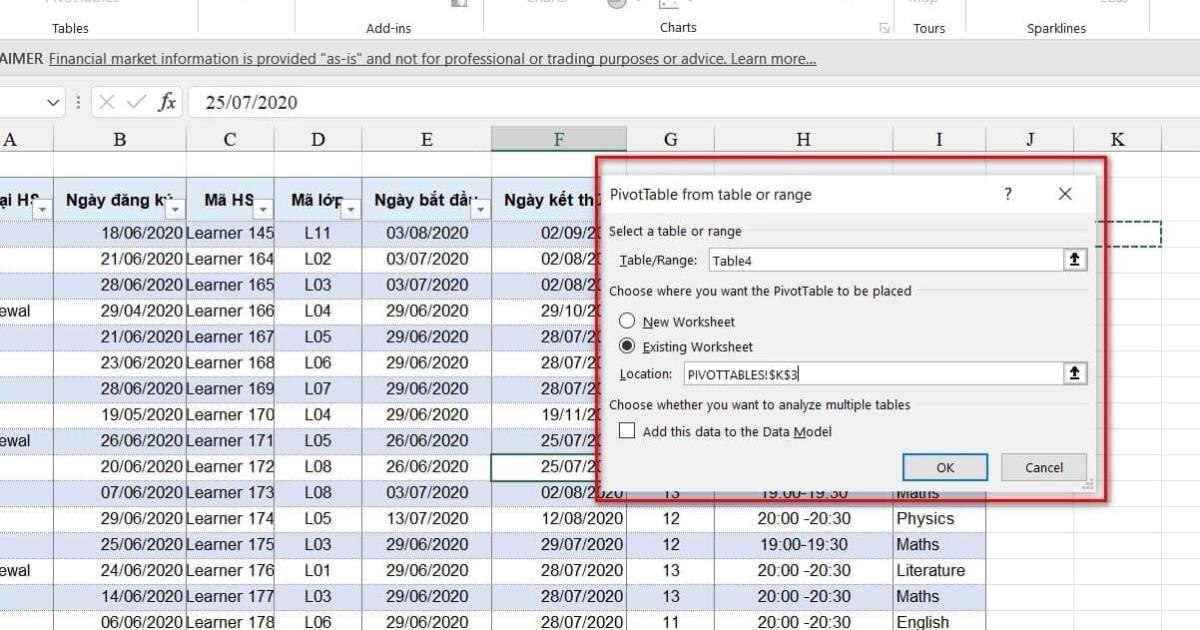This screenshot has width=1200, height=630.
Task: Collapse dialog using Table/Range selector arrow
Action: pyautogui.click(x=1075, y=260)
